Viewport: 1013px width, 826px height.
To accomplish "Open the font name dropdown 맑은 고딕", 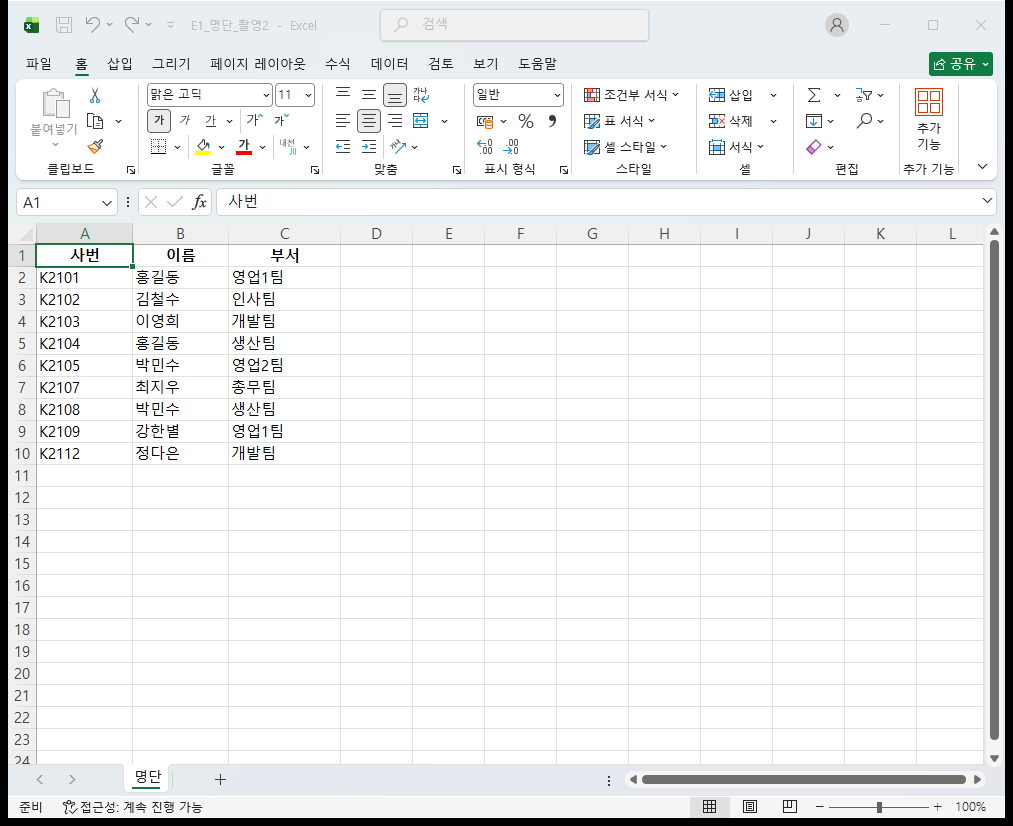I will tap(266, 96).
